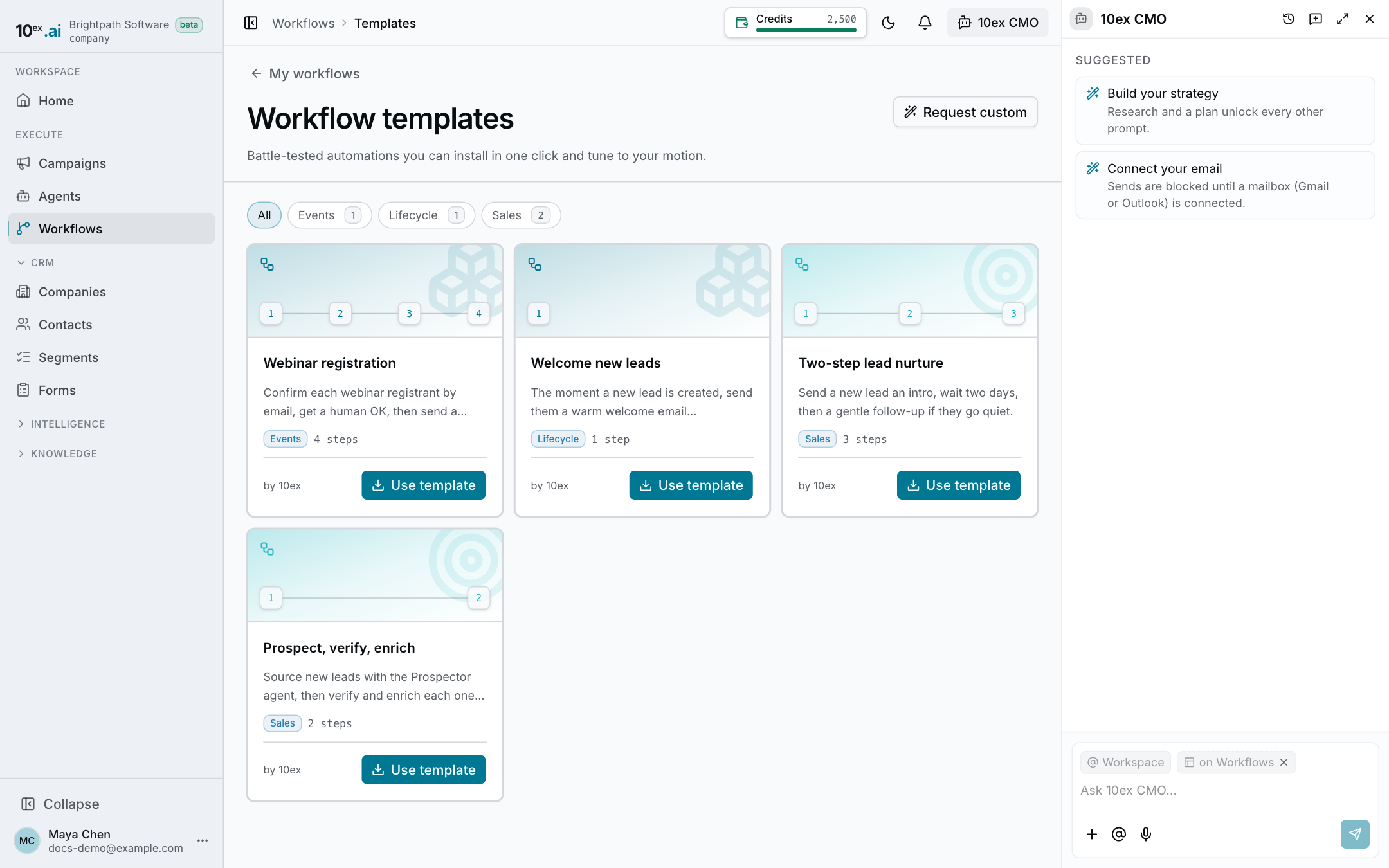Switch to dark mode with moon icon
The height and width of the screenshot is (868, 1389).
(x=888, y=23)
